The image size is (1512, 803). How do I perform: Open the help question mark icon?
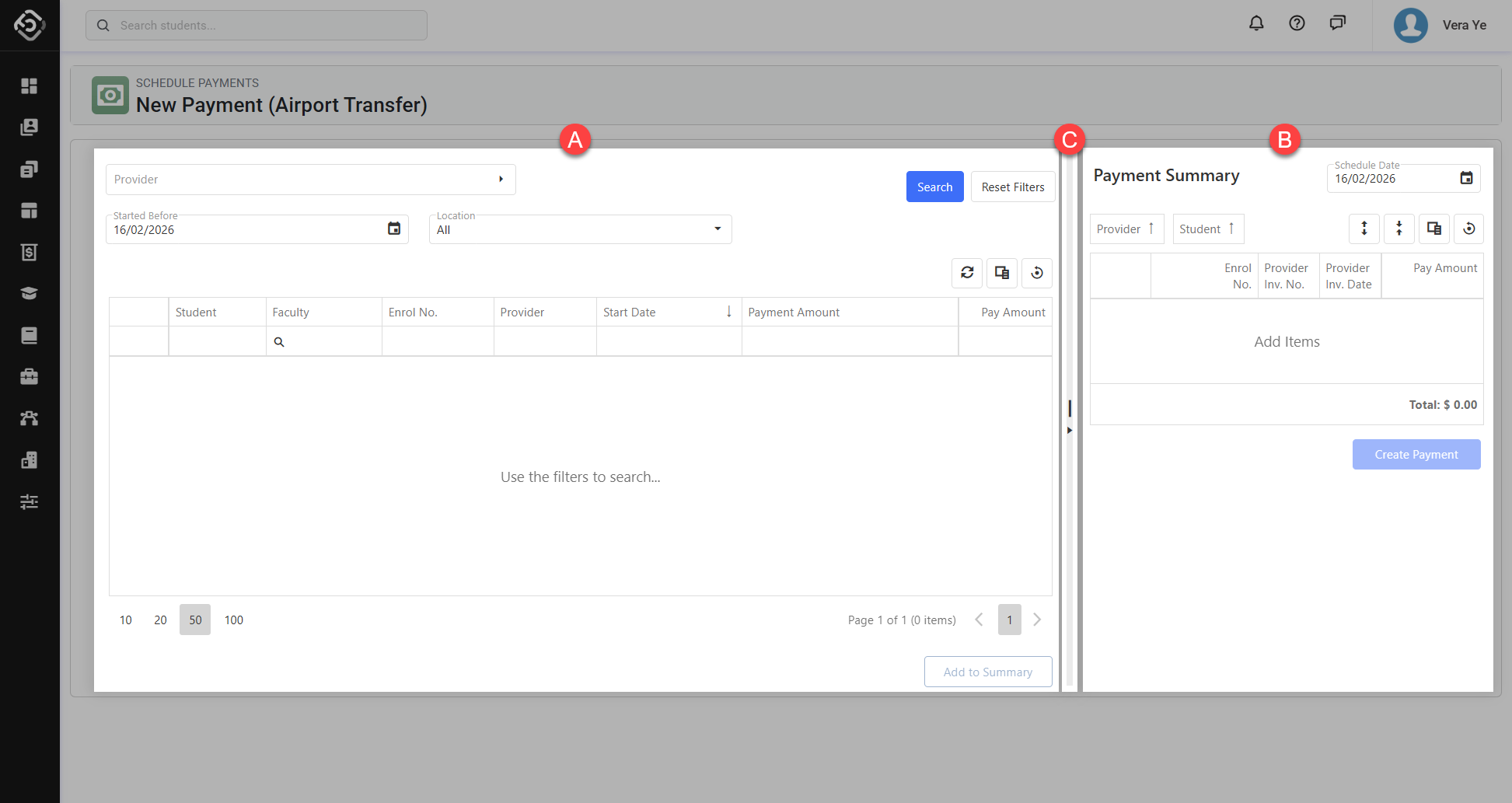[1297, 23]
